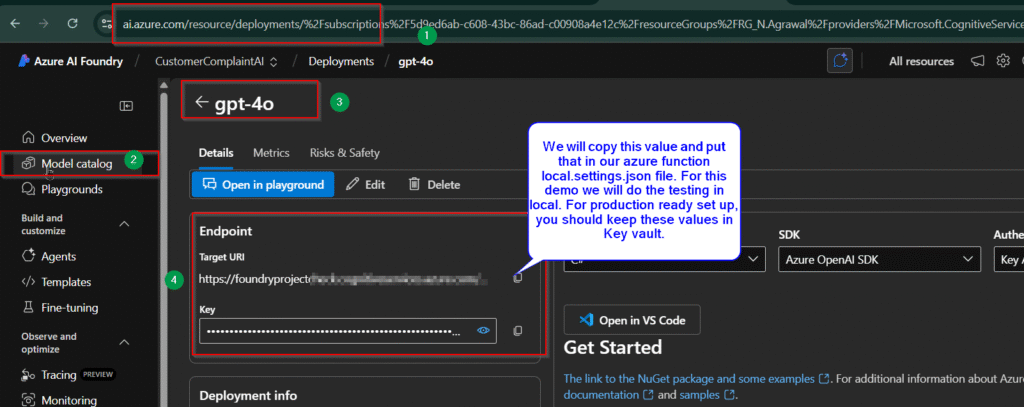Click the Get Started heading
The height and width of the screenshot is (407, 1024).
coord(613,347)
